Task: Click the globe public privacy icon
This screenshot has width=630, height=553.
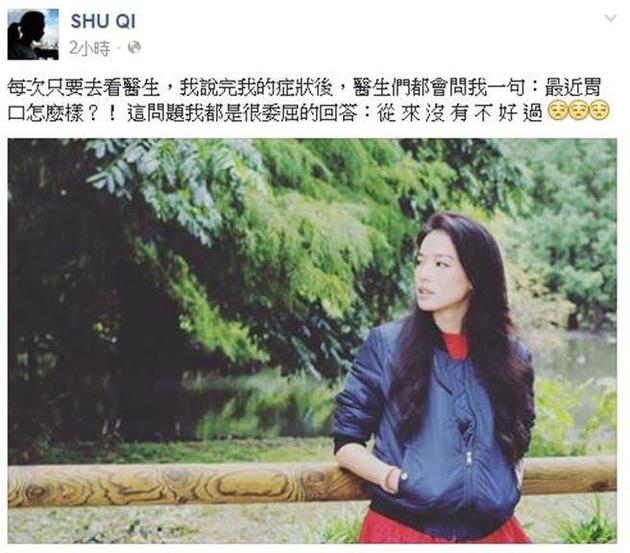Action: pyautogui.click(x=134, y=48)
